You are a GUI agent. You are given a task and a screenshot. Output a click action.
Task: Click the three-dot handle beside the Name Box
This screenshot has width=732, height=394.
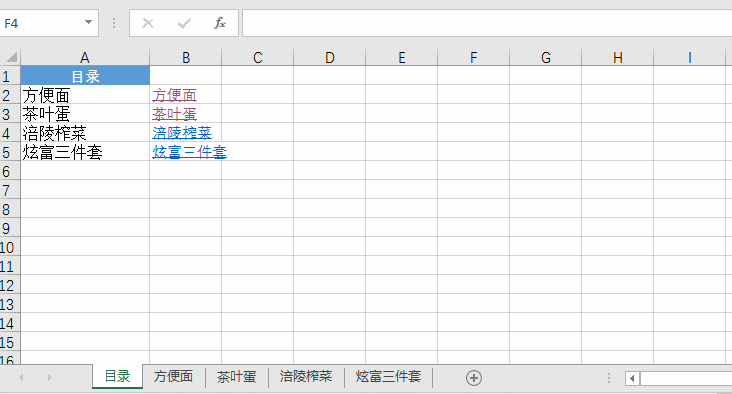tap(114, 23)
